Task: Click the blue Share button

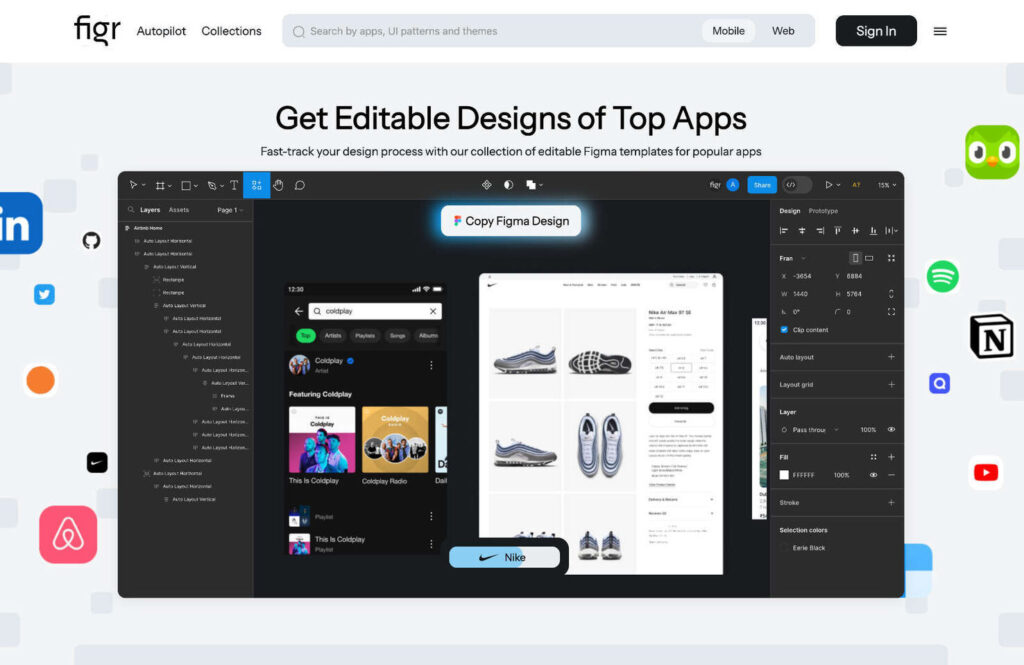Action: [761, 185]
